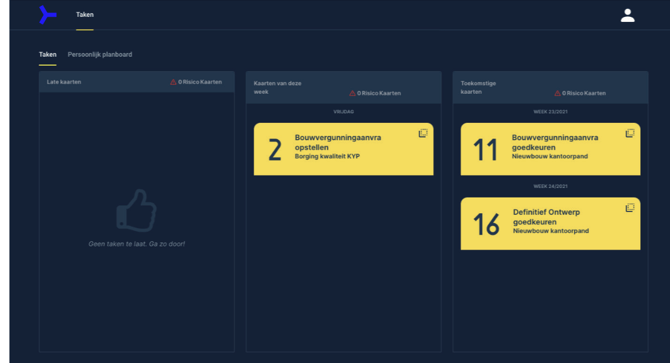
Task: Switch to Persoonlijk planboard tab
Action: click(x=100, y=55)
